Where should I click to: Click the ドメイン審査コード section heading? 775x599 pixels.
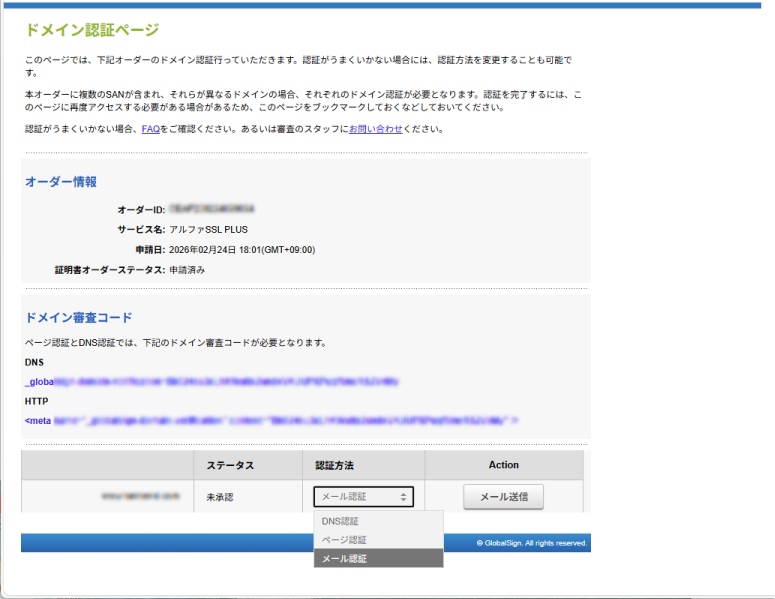point(78,318)
